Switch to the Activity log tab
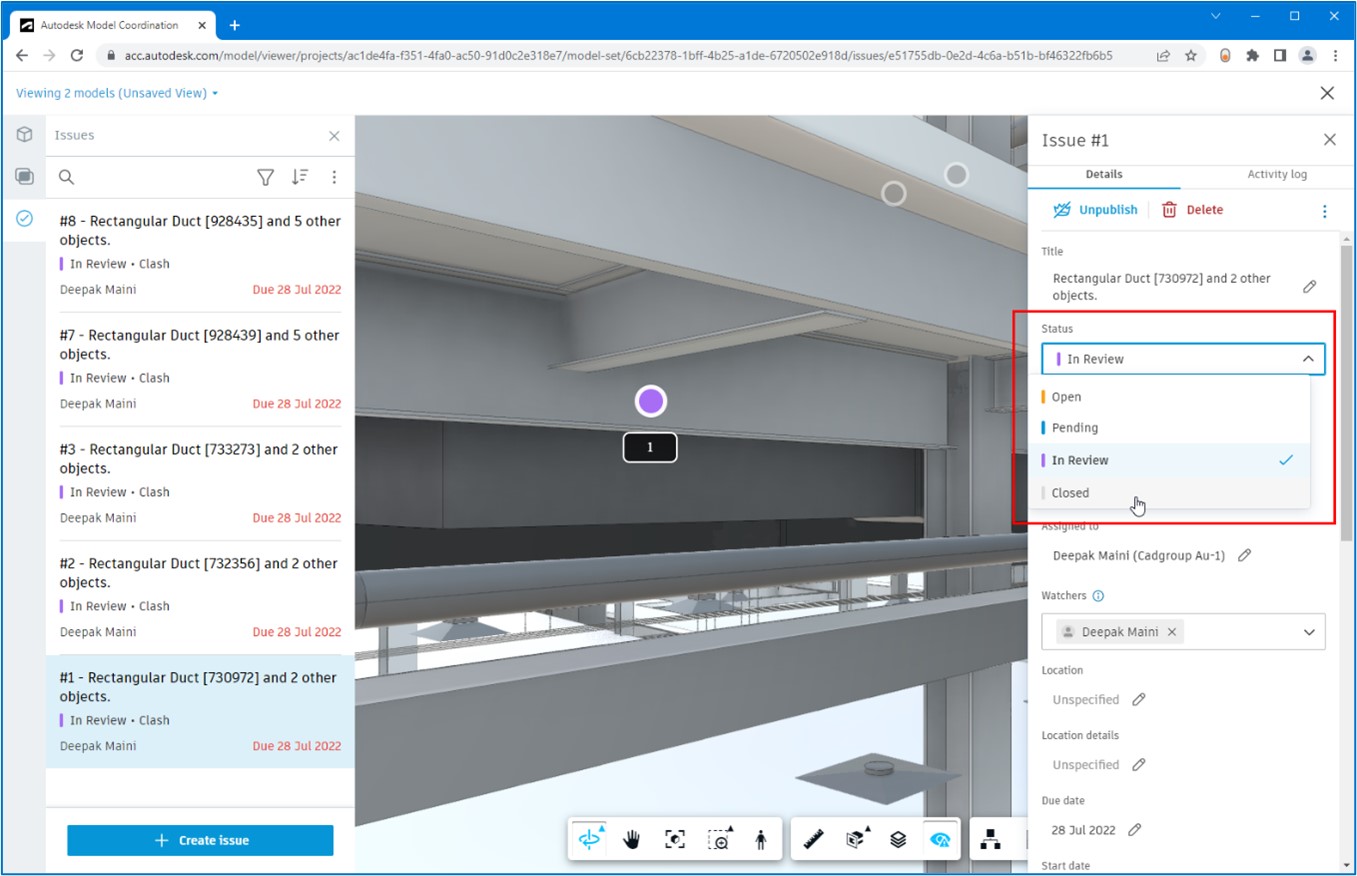Screen dimensions: 1357x876 (1276, 174)
